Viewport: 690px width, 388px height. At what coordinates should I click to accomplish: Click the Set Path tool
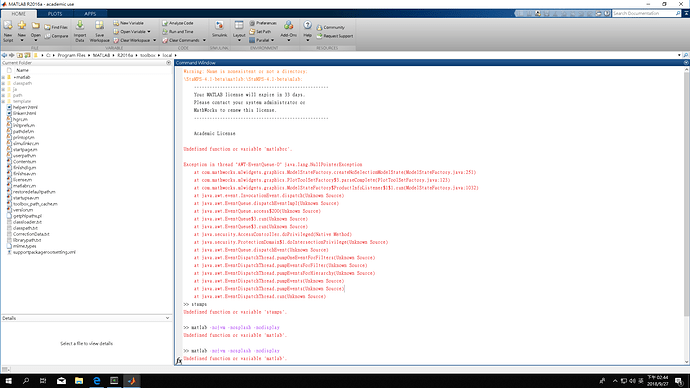tap(260, 32)
